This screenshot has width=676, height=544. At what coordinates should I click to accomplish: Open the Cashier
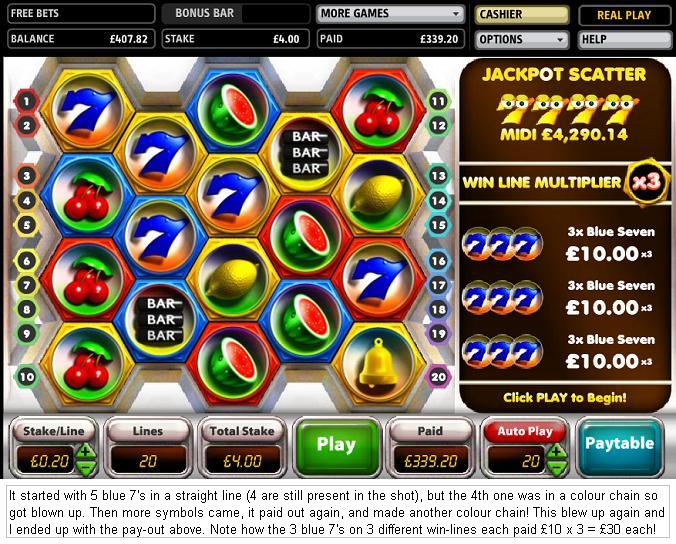tap(521, 15)
